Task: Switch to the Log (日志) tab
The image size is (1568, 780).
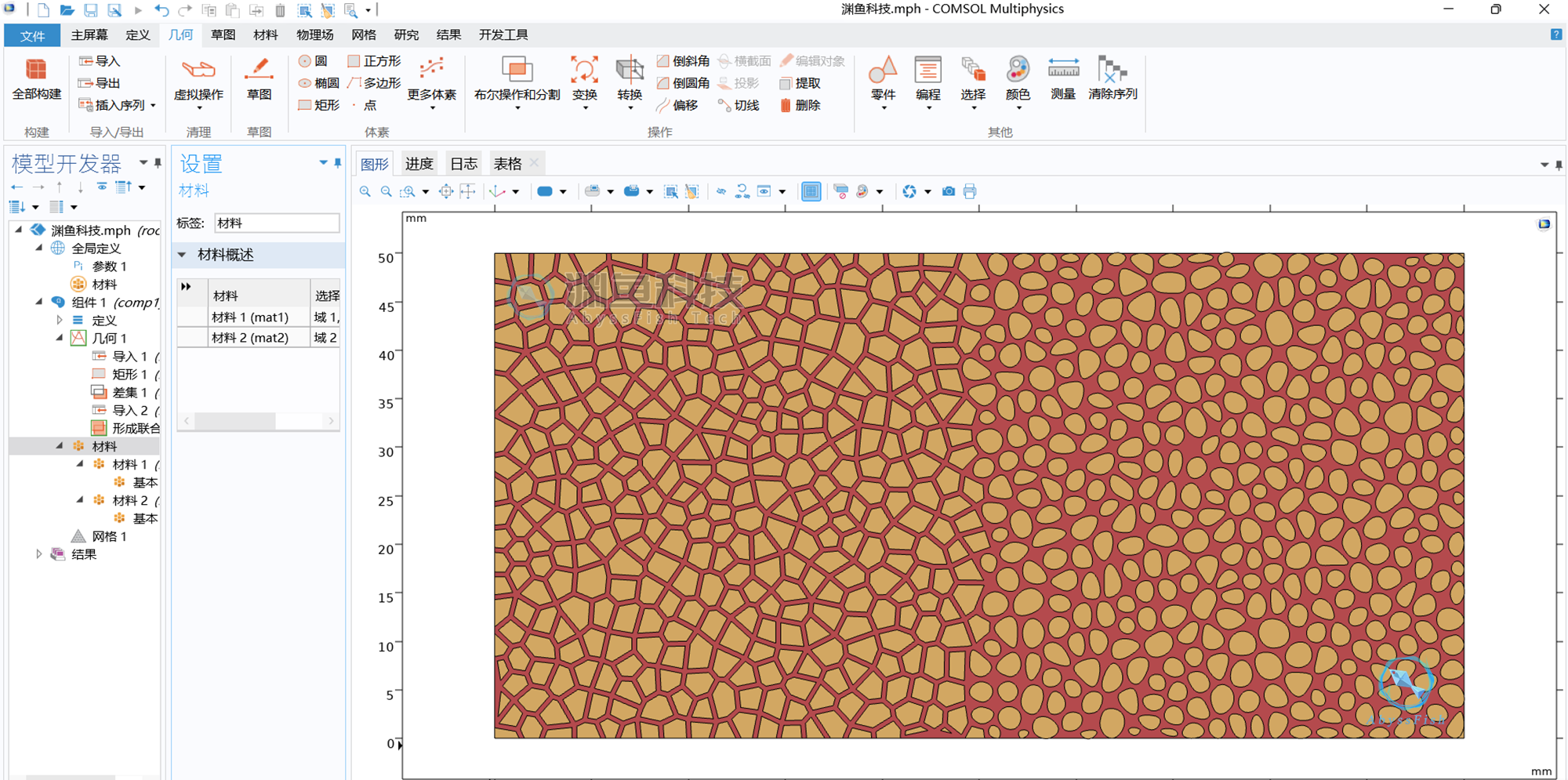Action: (x=463, y=164)
